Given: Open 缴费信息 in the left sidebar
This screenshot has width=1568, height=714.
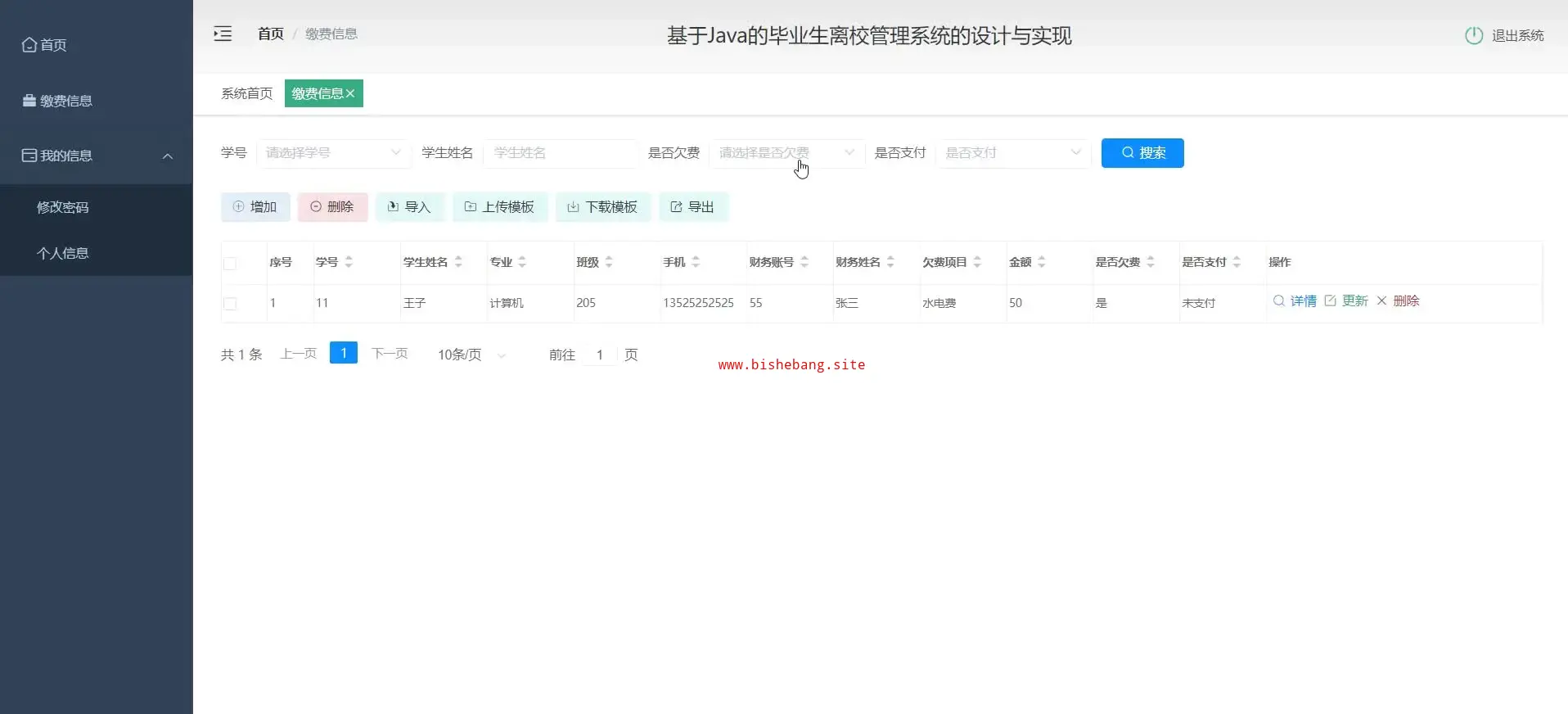Looking at the screenshot, I should (65, 101).
